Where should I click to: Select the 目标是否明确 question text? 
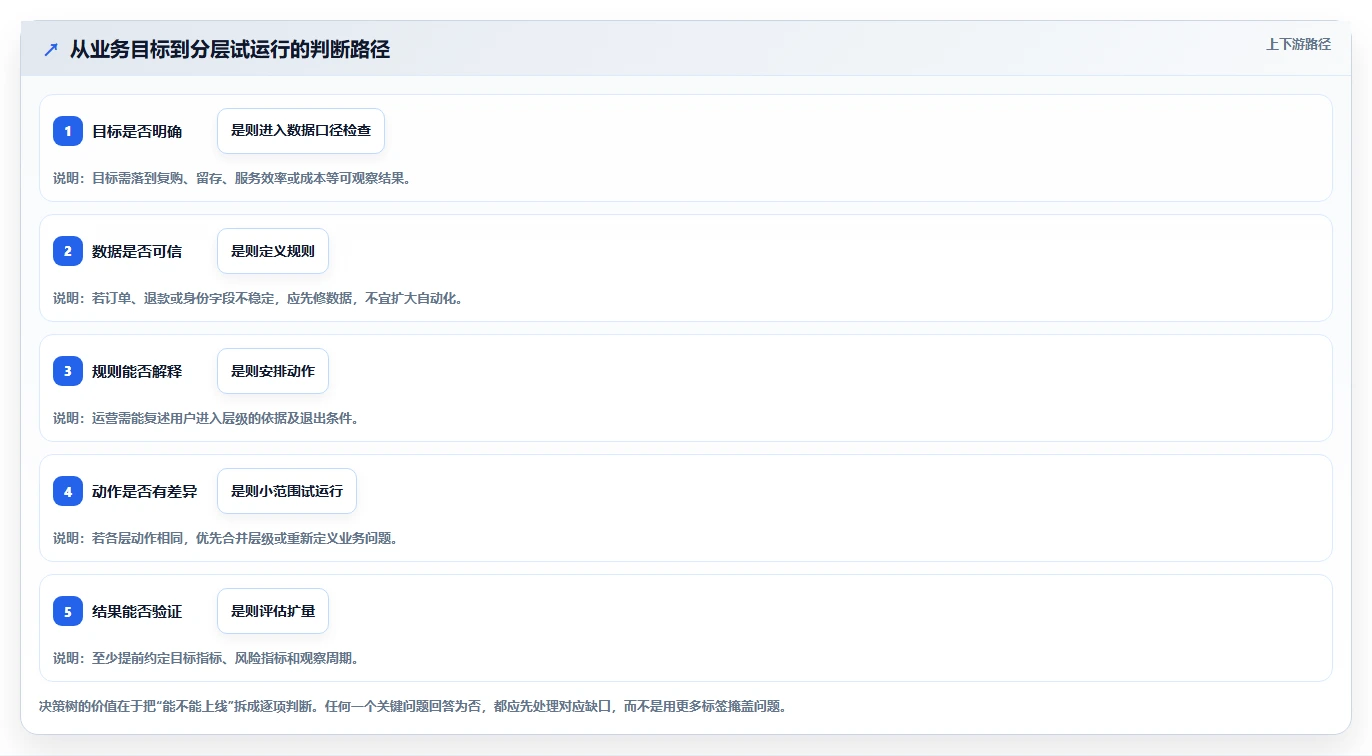tap(137, 131)
